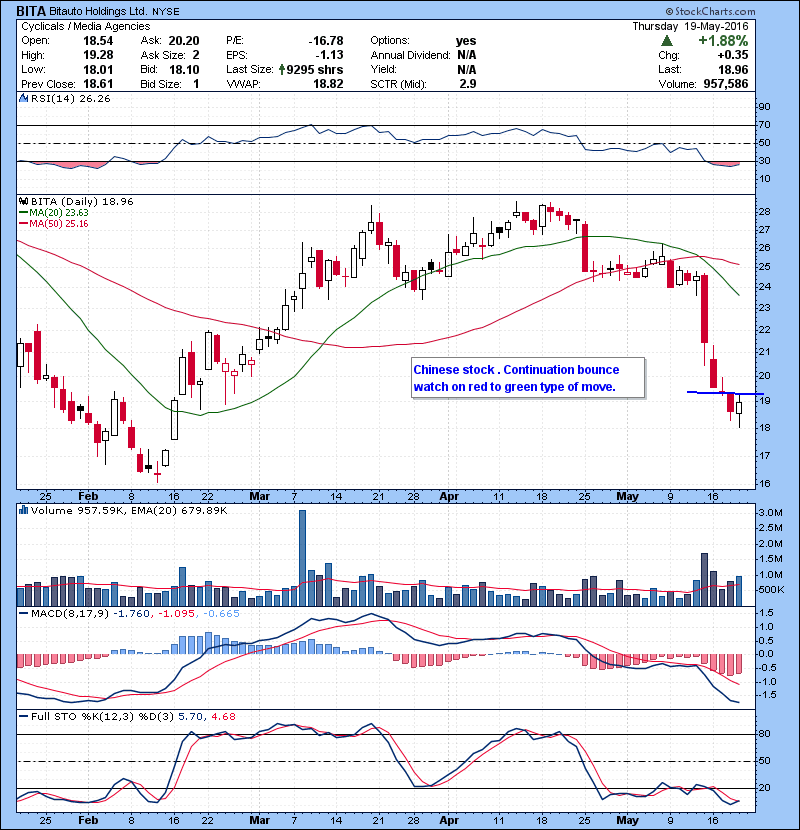Click the green up-triangle beside +1.88%
This screenshot has height=830, width=800.
click(667, 41)
